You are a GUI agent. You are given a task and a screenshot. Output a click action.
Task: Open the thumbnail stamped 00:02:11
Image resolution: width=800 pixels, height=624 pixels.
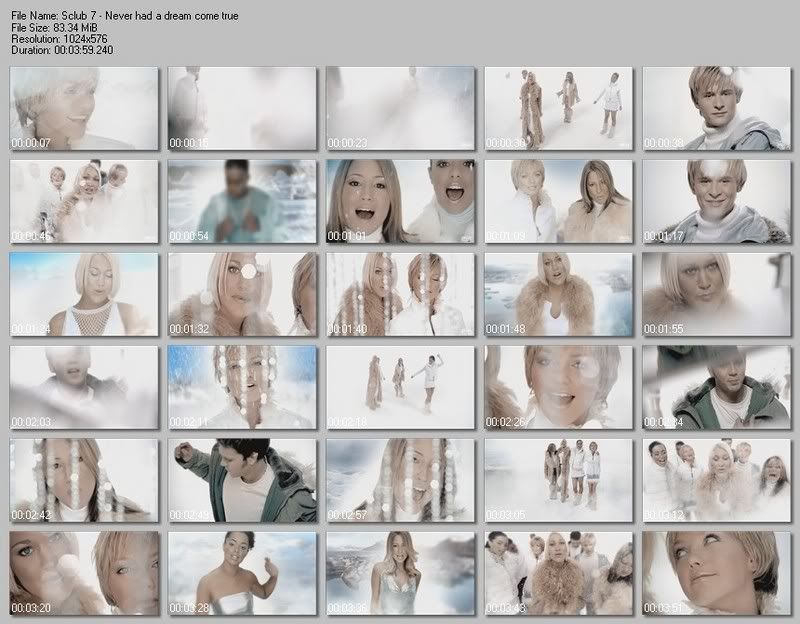point(242,388)
